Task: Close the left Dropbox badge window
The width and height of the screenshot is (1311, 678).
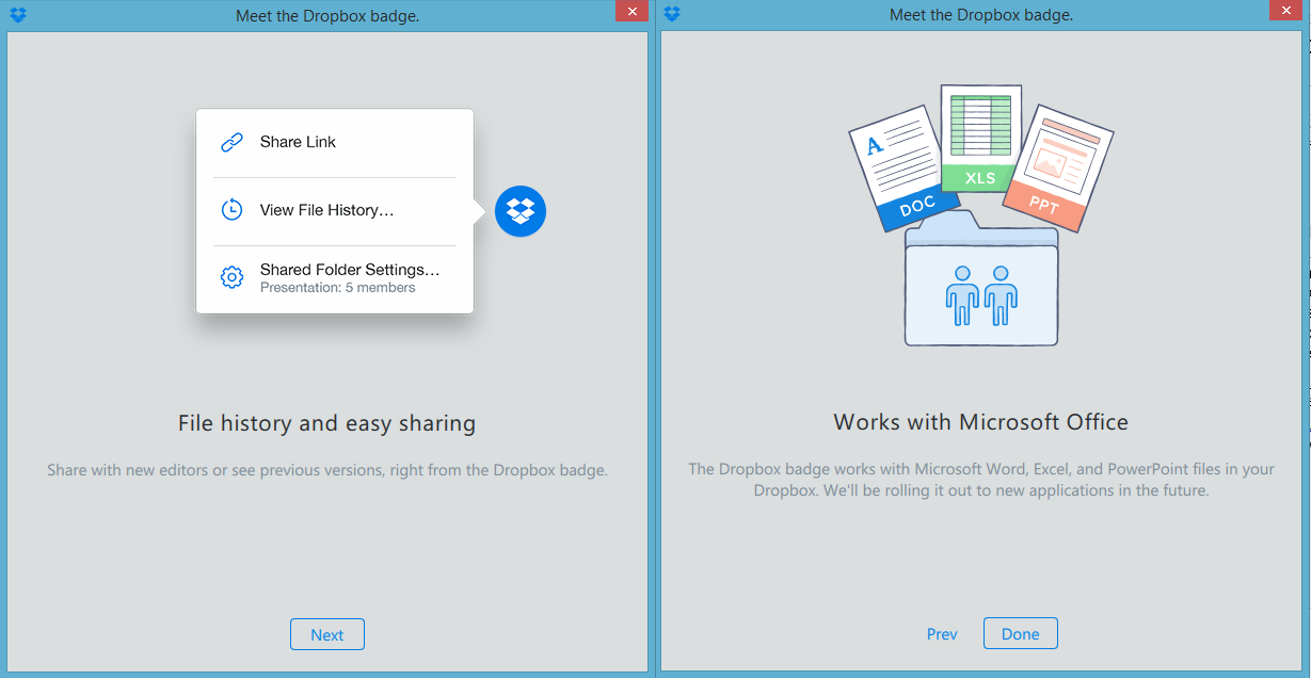Action: click(631, 12)
